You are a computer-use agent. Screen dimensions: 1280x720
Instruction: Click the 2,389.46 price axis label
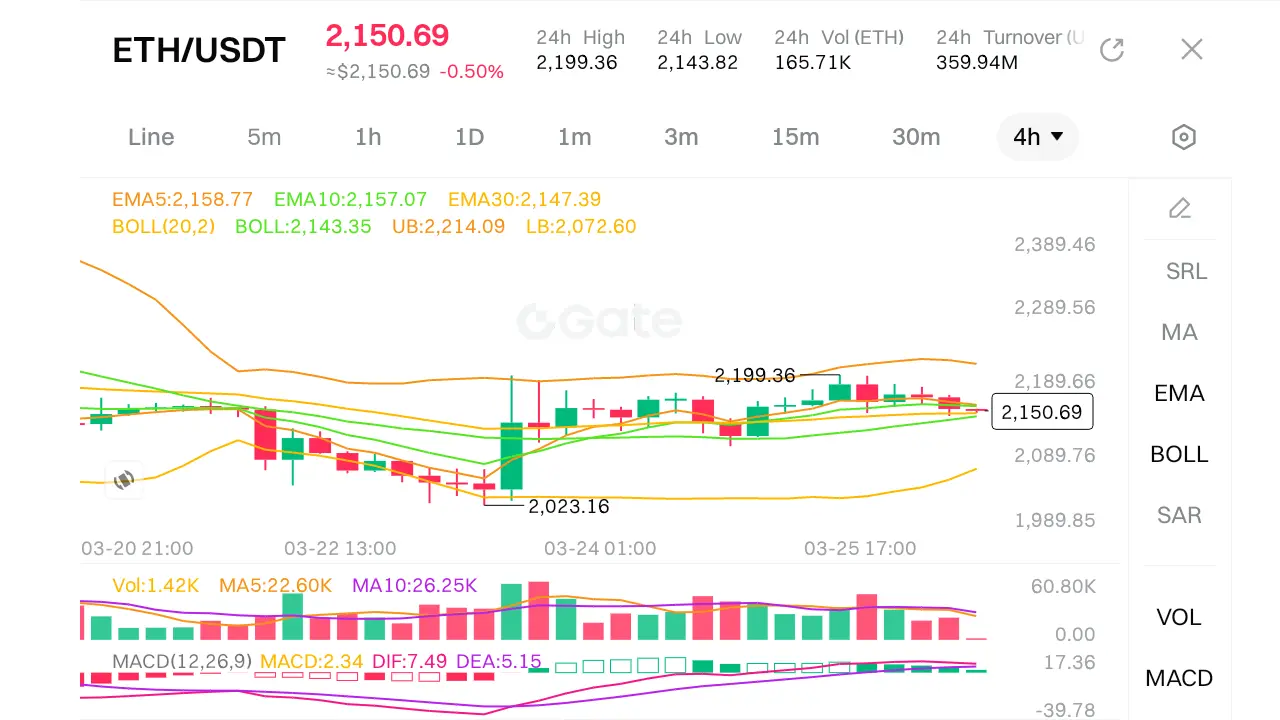coord(1054,245)
